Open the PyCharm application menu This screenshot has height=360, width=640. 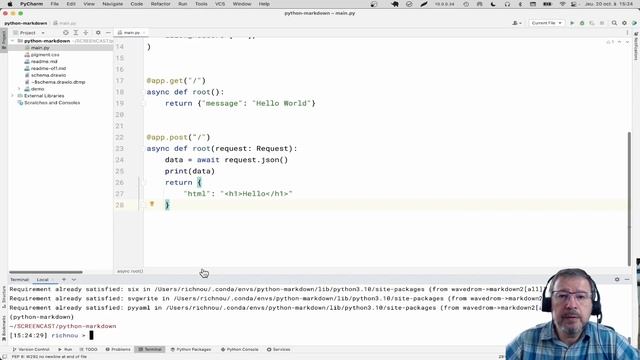pos(31,4)
